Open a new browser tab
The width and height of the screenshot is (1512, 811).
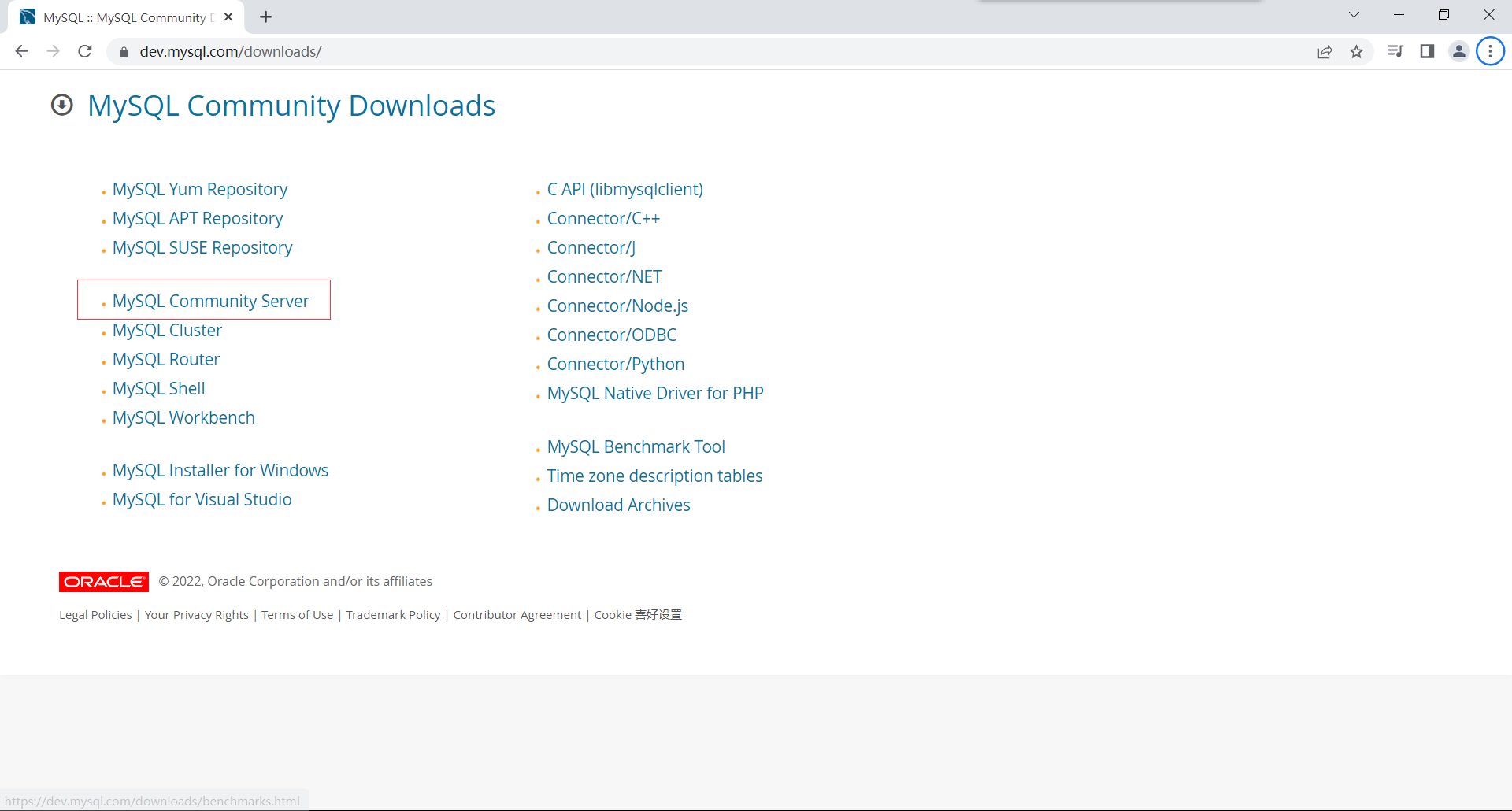click(266, 17)
